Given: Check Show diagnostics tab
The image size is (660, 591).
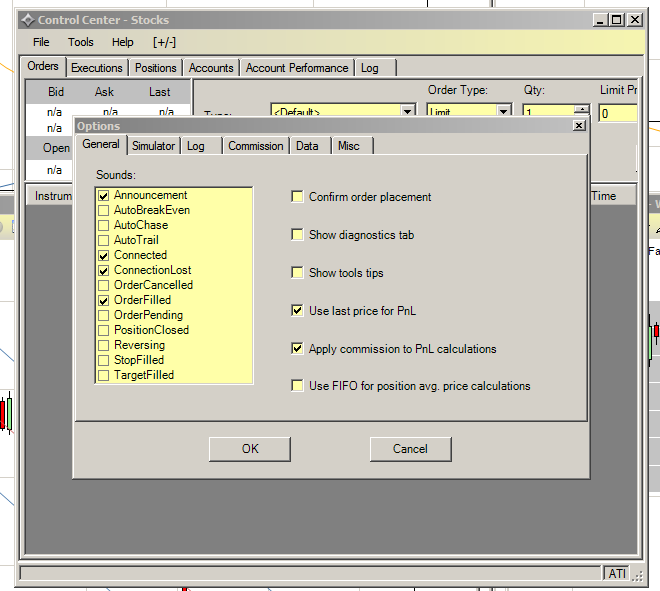Looking at the screenshot, I should tap(297, 234).
